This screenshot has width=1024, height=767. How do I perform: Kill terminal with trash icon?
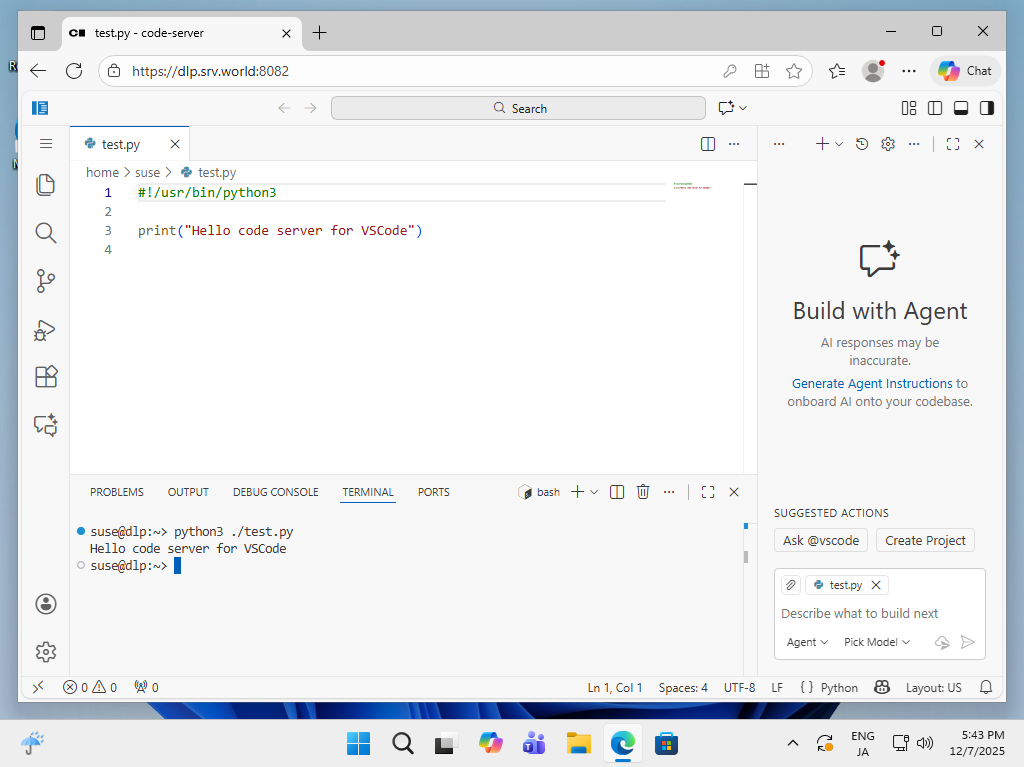[x=643, y=492]
